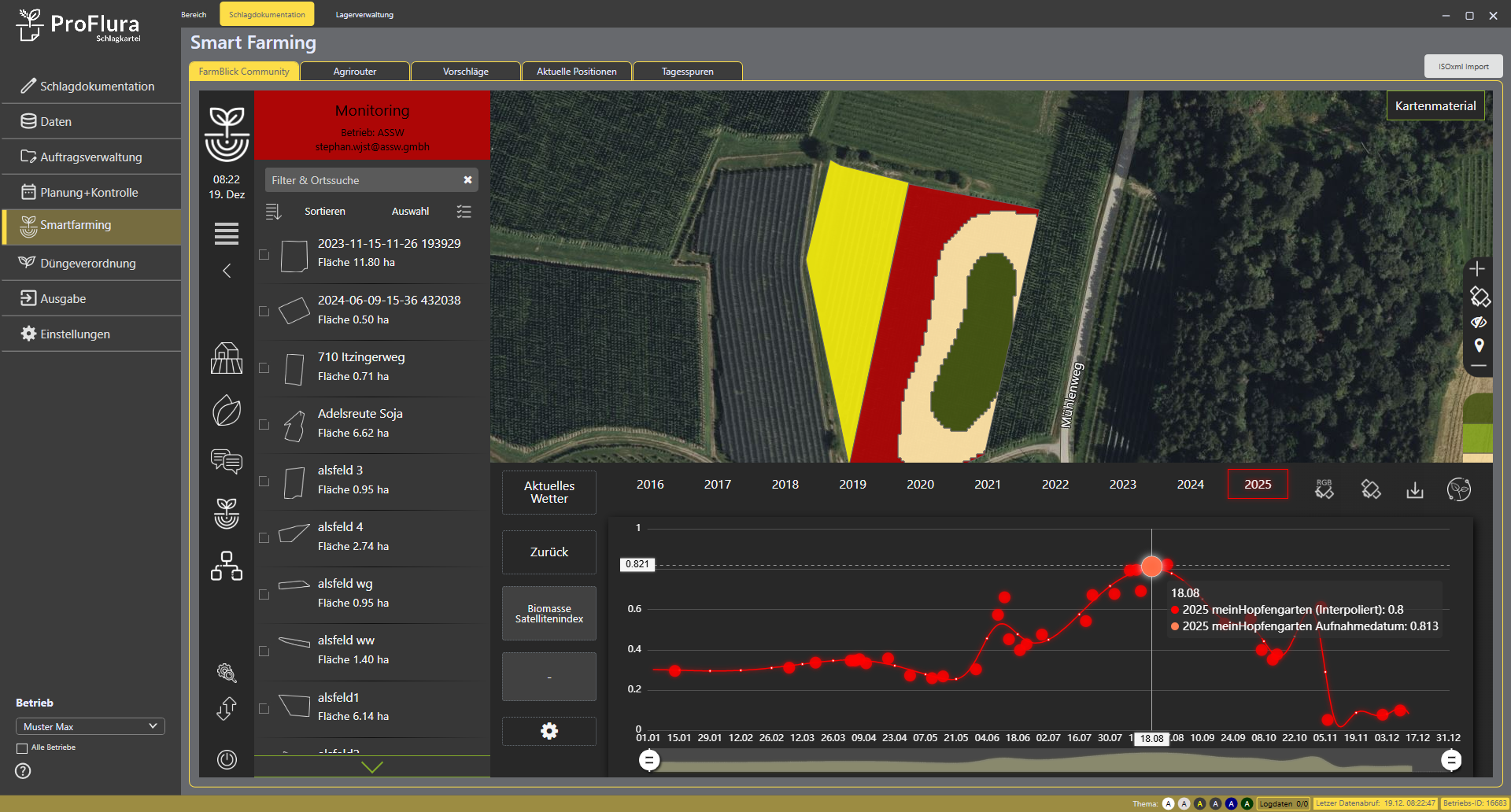Click left handle of chart range slider
Image resolution: width=1511 pixels, height=812 pixels.
point(649,760)
